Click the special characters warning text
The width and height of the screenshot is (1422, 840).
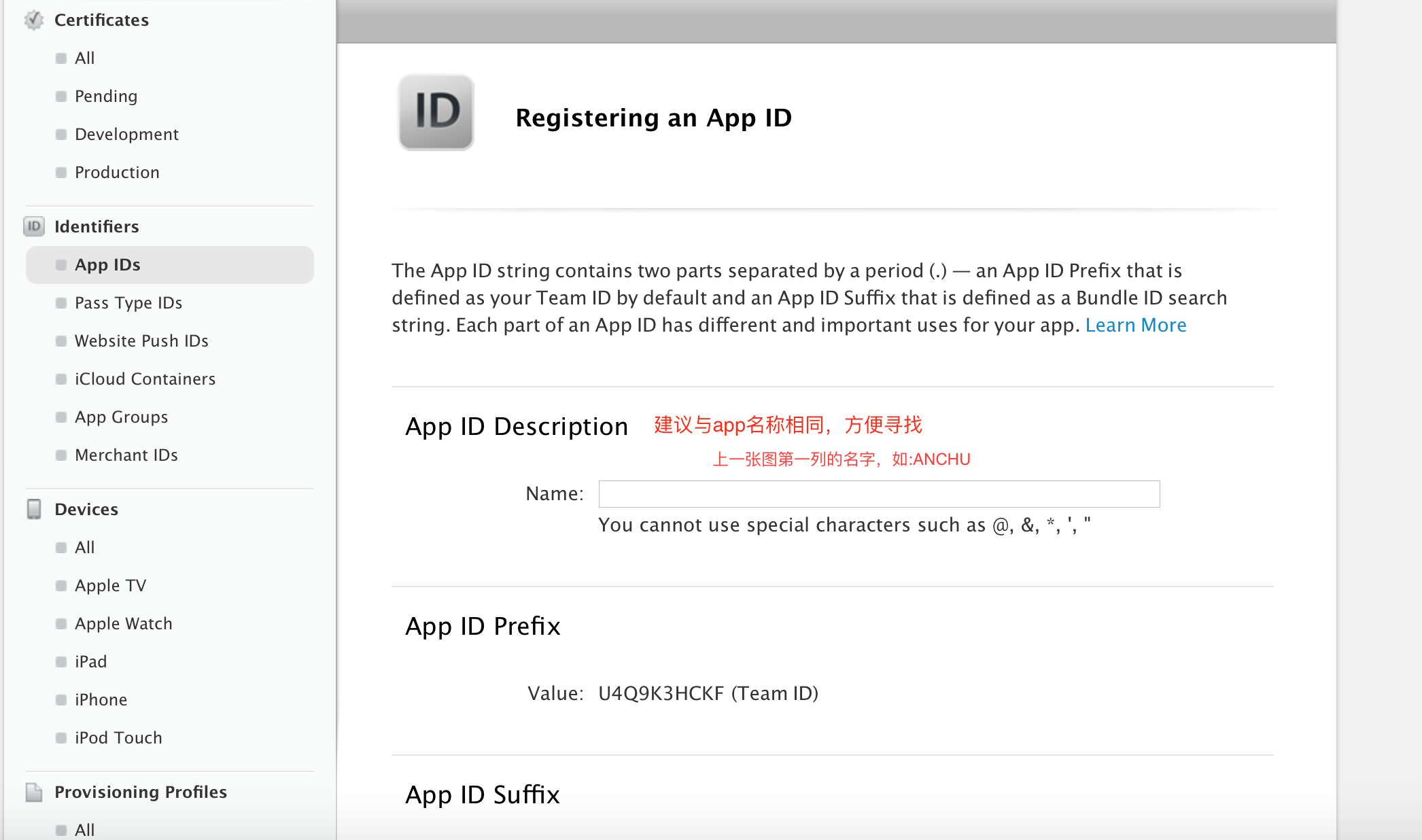point(844,525)
